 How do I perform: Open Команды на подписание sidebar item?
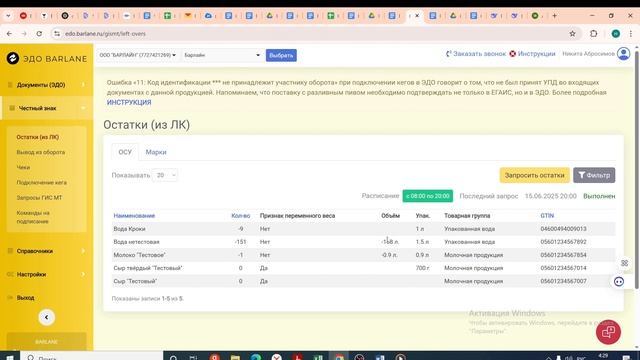tap(33, 217)
